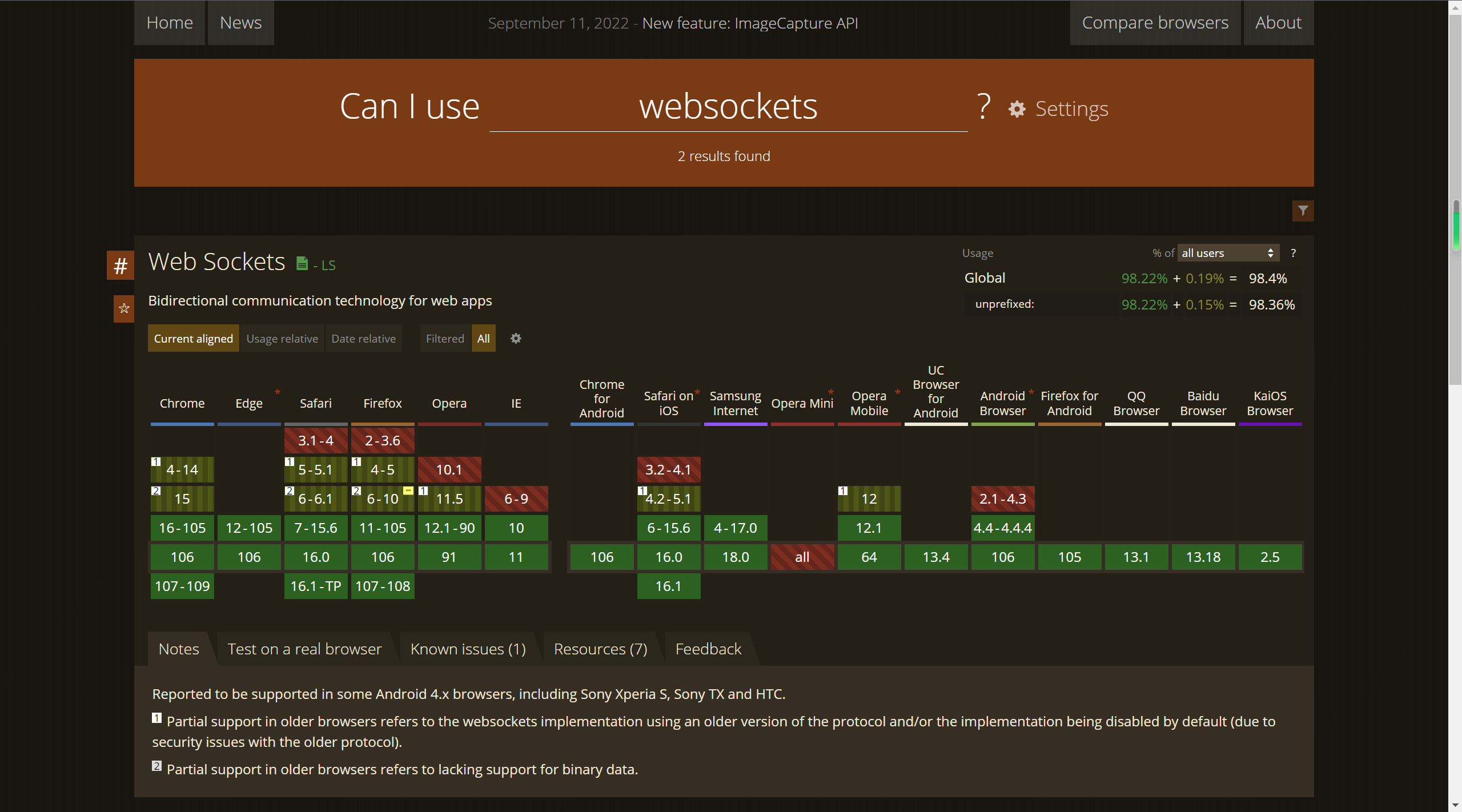Open Compare browsers page

pos(1155,23)
